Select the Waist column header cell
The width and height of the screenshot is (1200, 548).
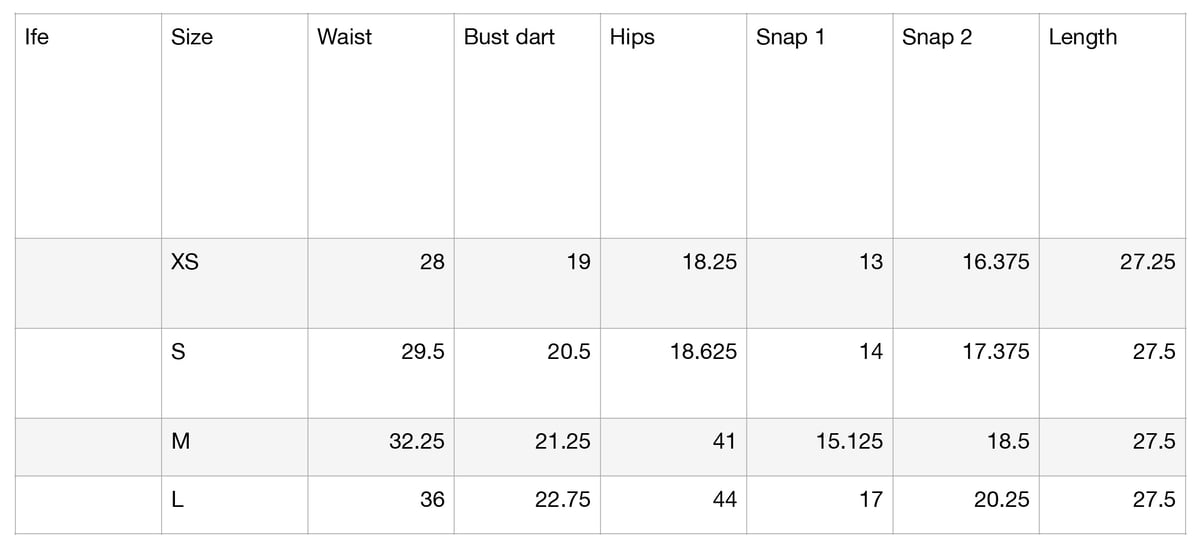(381, 126)
